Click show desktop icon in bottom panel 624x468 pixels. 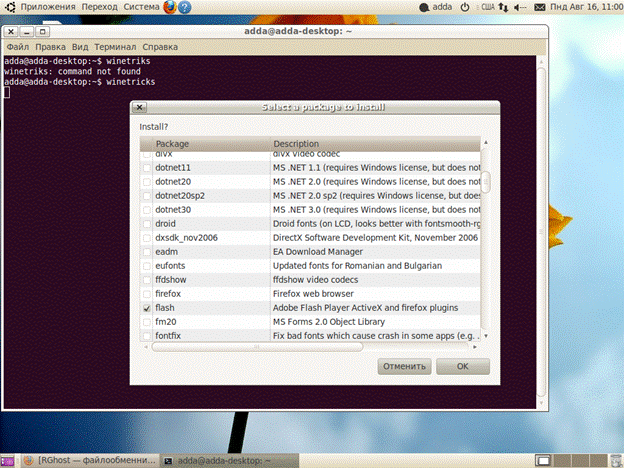tap(7, 461)
